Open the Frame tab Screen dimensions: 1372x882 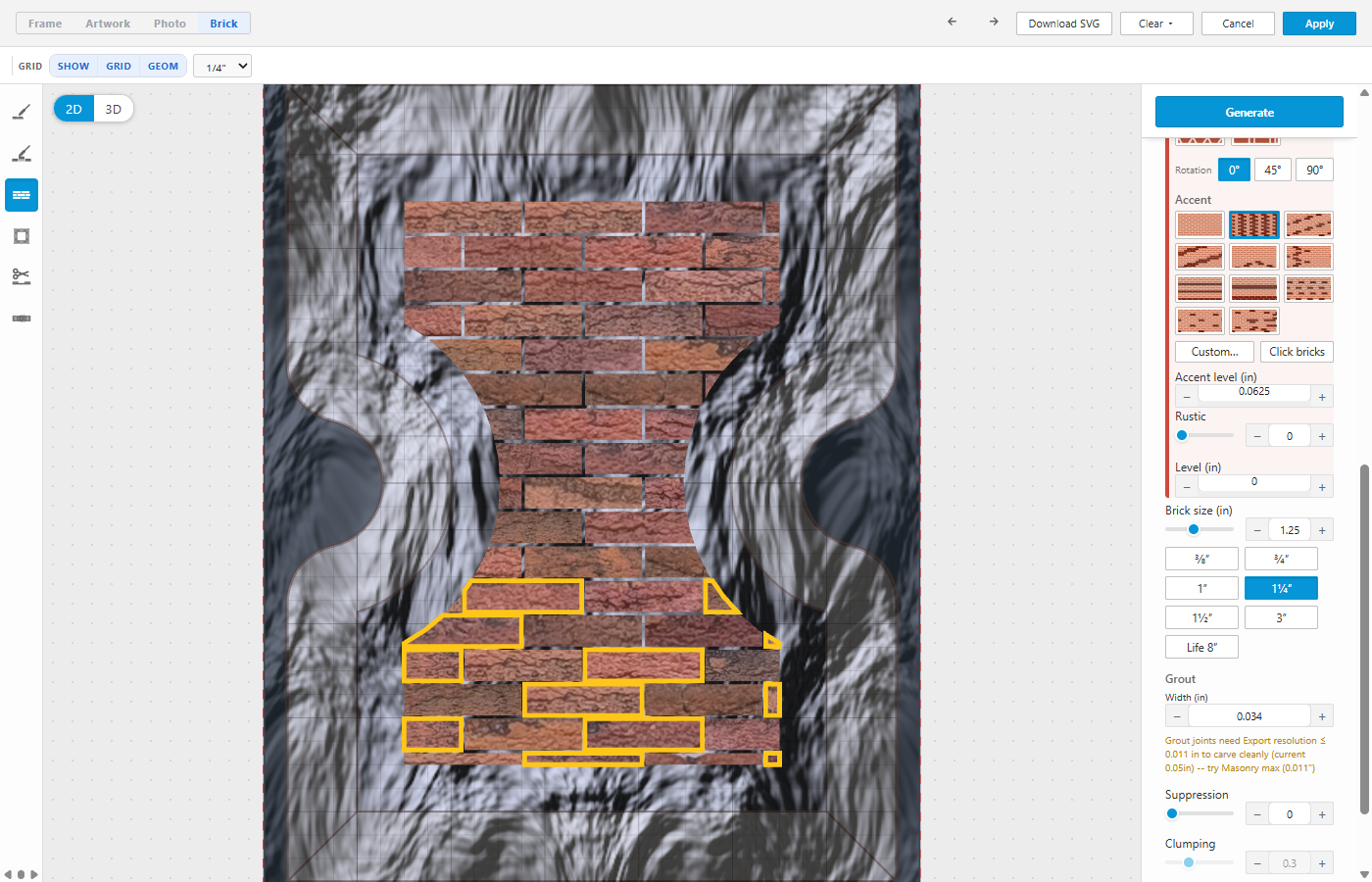click(45, 24)
